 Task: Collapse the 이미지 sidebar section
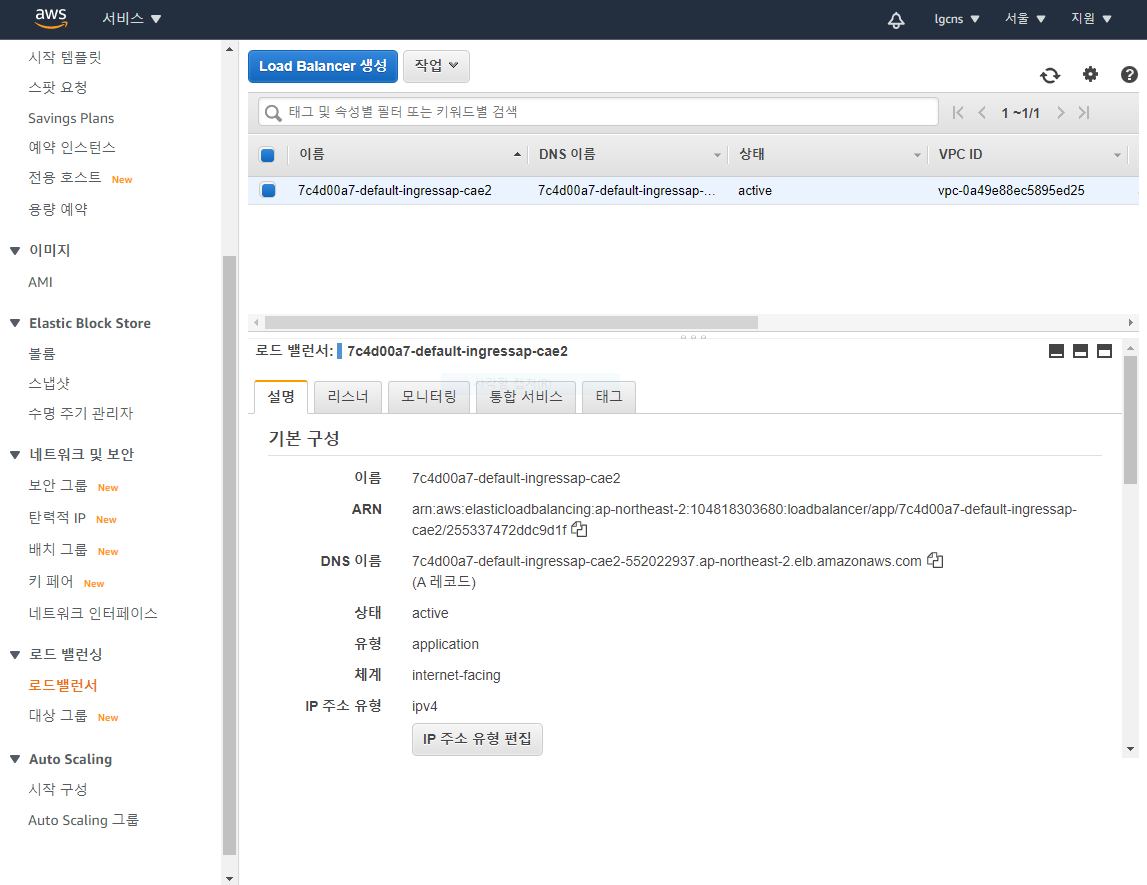point(15,251)
